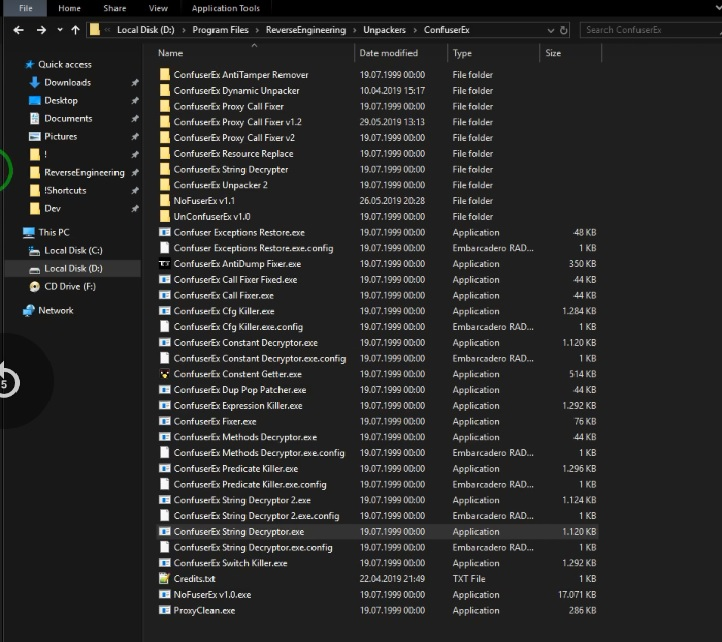This screenshot has height=642, width=722.
Task: Expand chevron after Unpackers in breadcrumb
Action: pyautogui.click(x=415, y=30)
